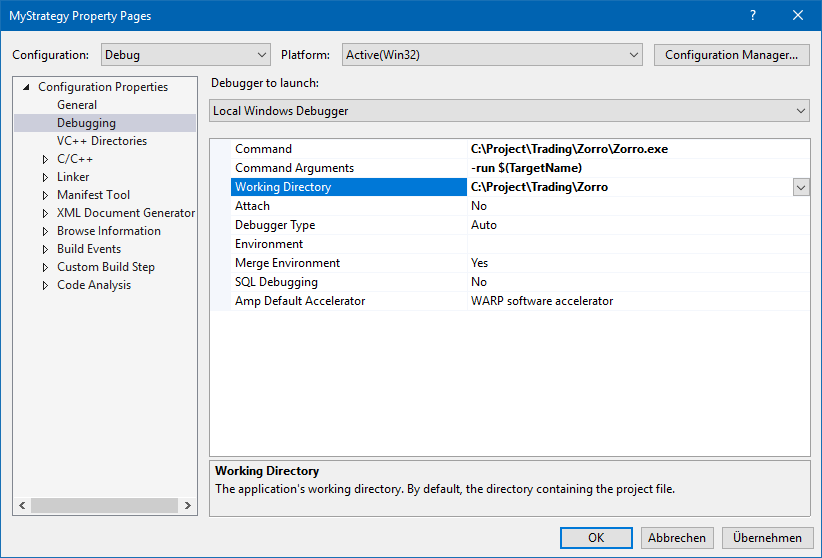Click the tree's horizontal scrollbar right arrow
Viewport: 822px width, 558px height.
(188, 506)
